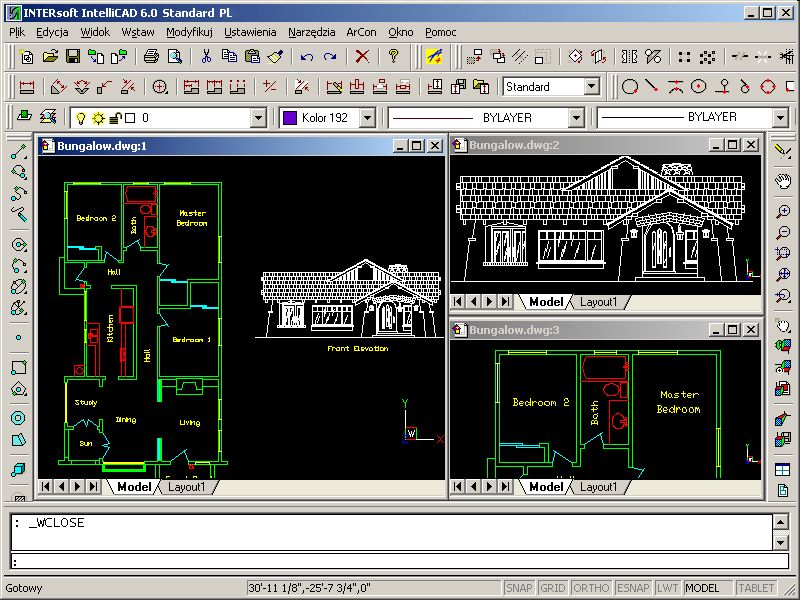Open the Edycja menu
800x600 pixels.
(x=52, y=32)
